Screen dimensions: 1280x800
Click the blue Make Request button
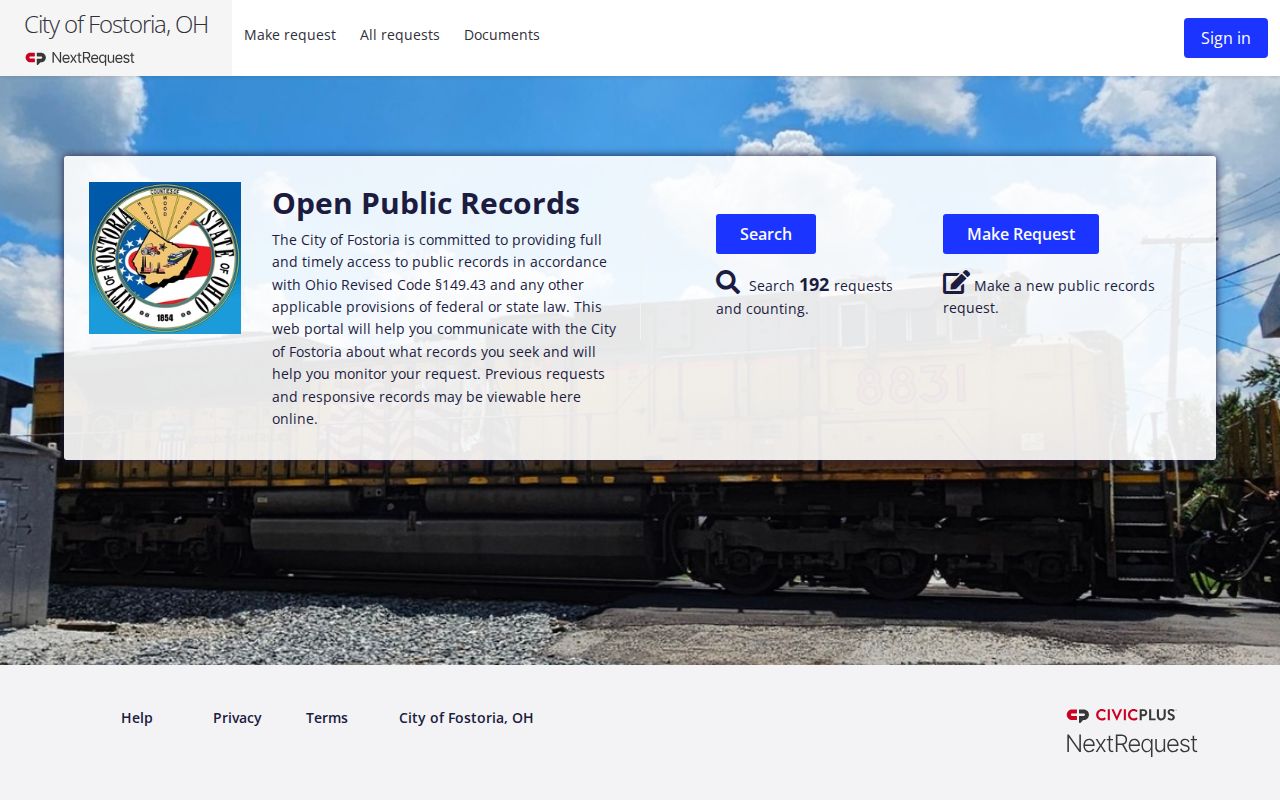(1021, 234)
